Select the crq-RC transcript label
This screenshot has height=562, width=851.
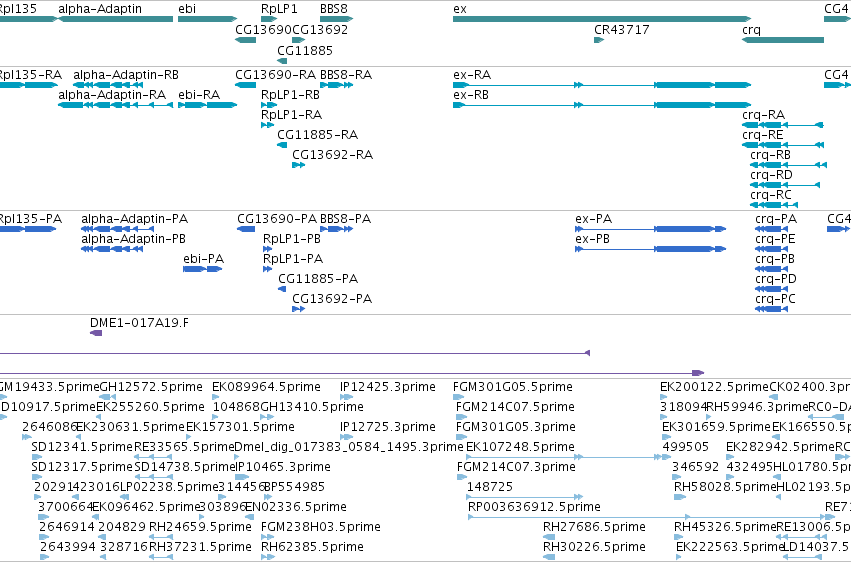coord(771,195)
